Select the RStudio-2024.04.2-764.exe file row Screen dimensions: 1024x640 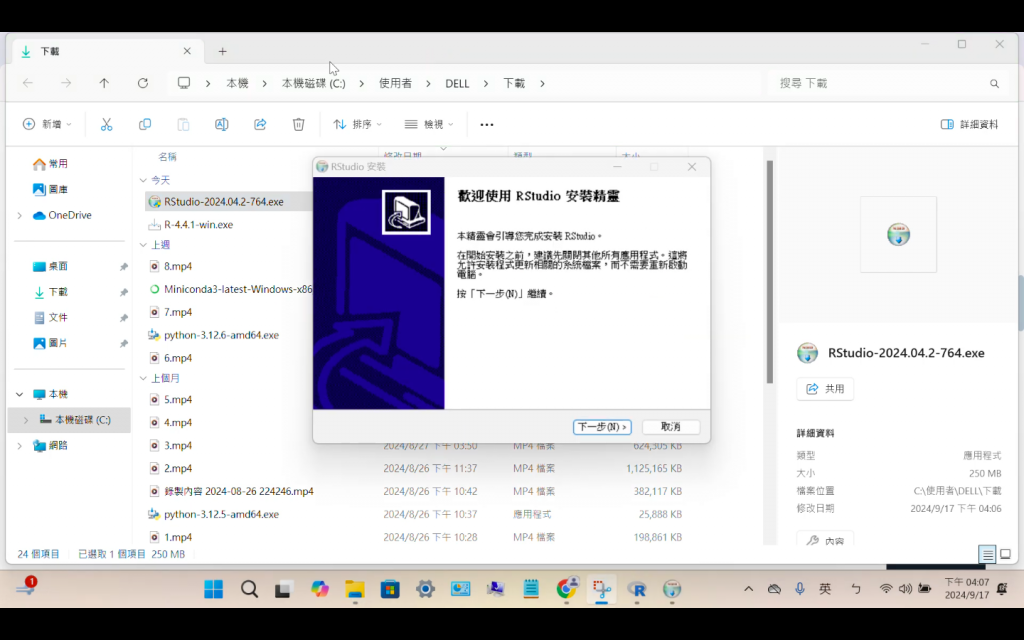pyautogui.click(x=229, y=201)
